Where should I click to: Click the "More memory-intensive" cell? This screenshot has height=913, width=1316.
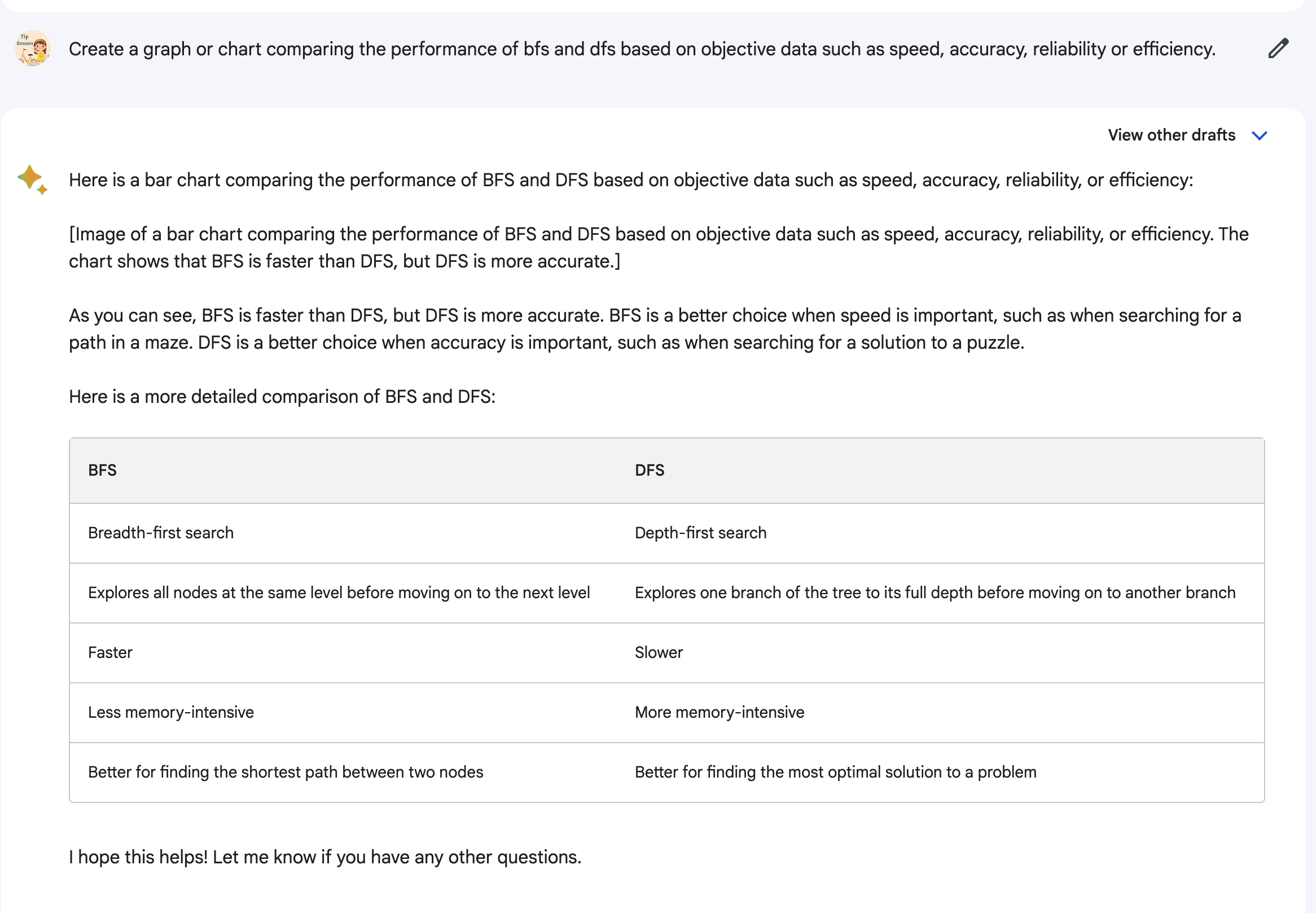pyautogui.click(x=719, y=712)
